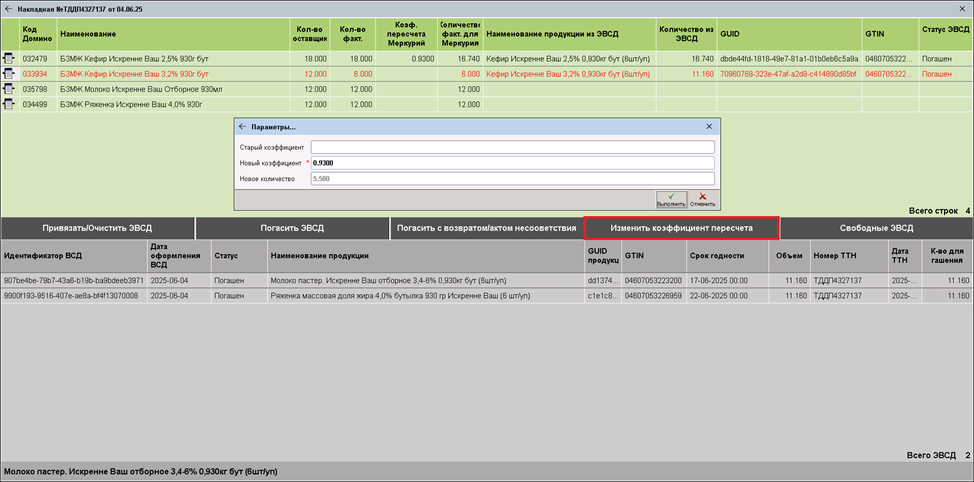
Task: Click Изменить коэффициент пересчета button
Action: pos(681,228)
